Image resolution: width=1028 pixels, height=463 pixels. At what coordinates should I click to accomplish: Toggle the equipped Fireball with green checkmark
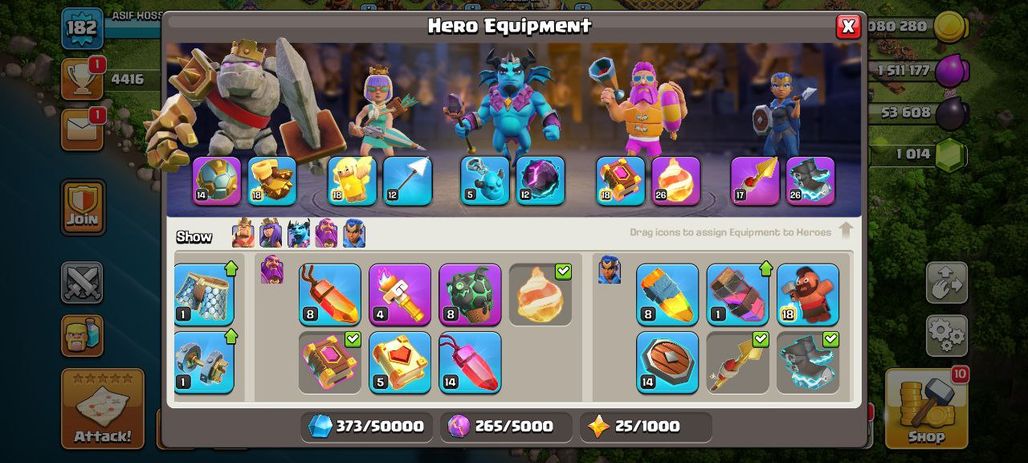pyautogui.click(x=540, y=294)
